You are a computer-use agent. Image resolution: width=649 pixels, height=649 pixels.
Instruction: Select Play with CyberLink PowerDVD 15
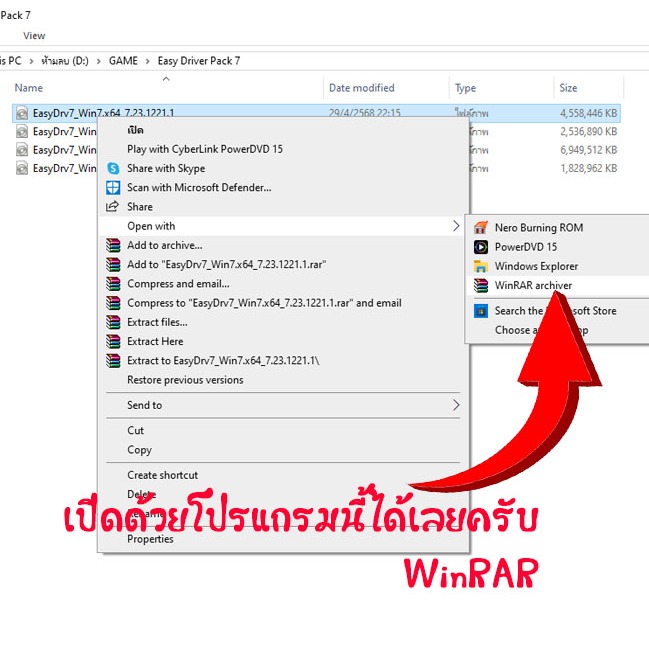pyautogui.click(x=204, y=150)
